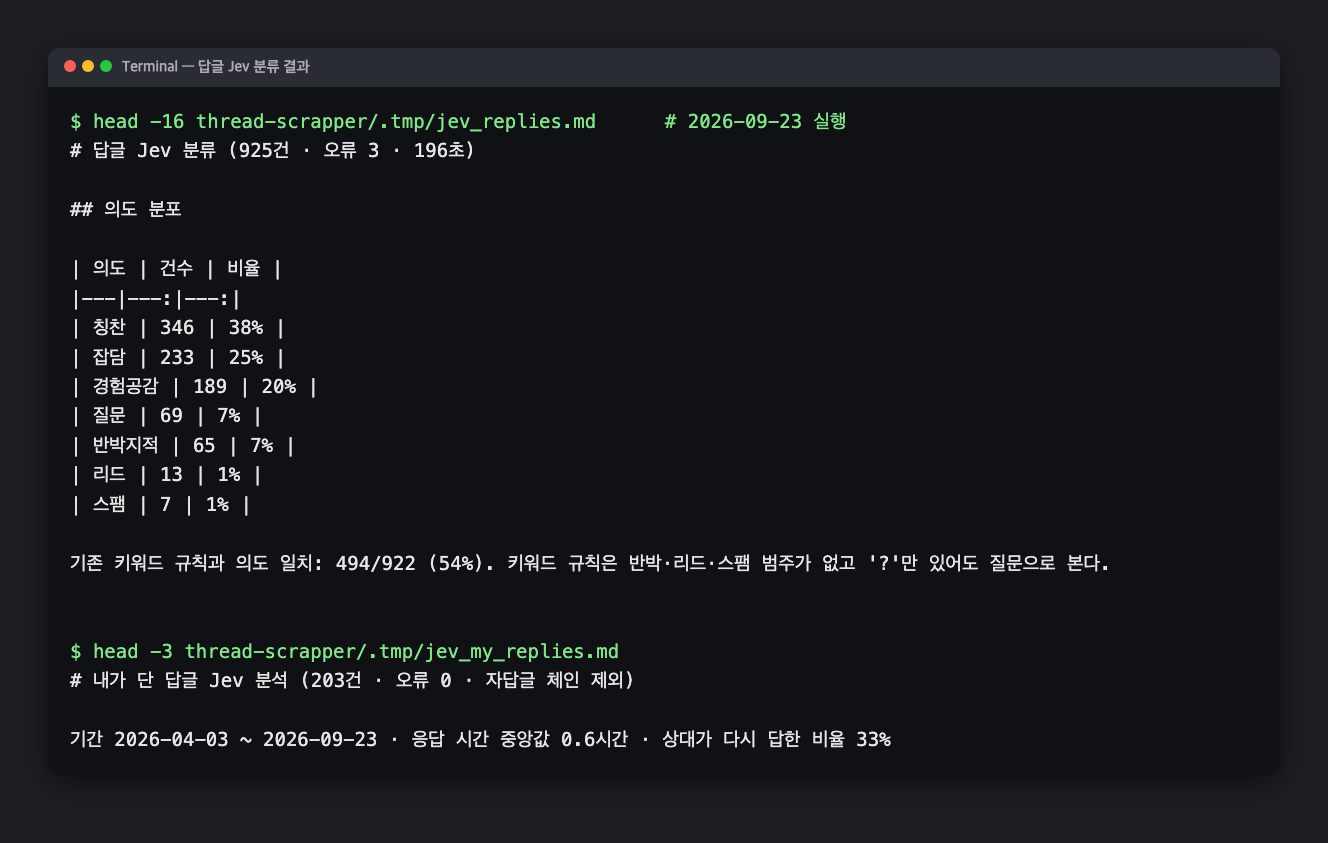Click the '스팸 | 7 | 1%' row
The width and height of the screenshot is (1328, 843).
pos(160,505)
